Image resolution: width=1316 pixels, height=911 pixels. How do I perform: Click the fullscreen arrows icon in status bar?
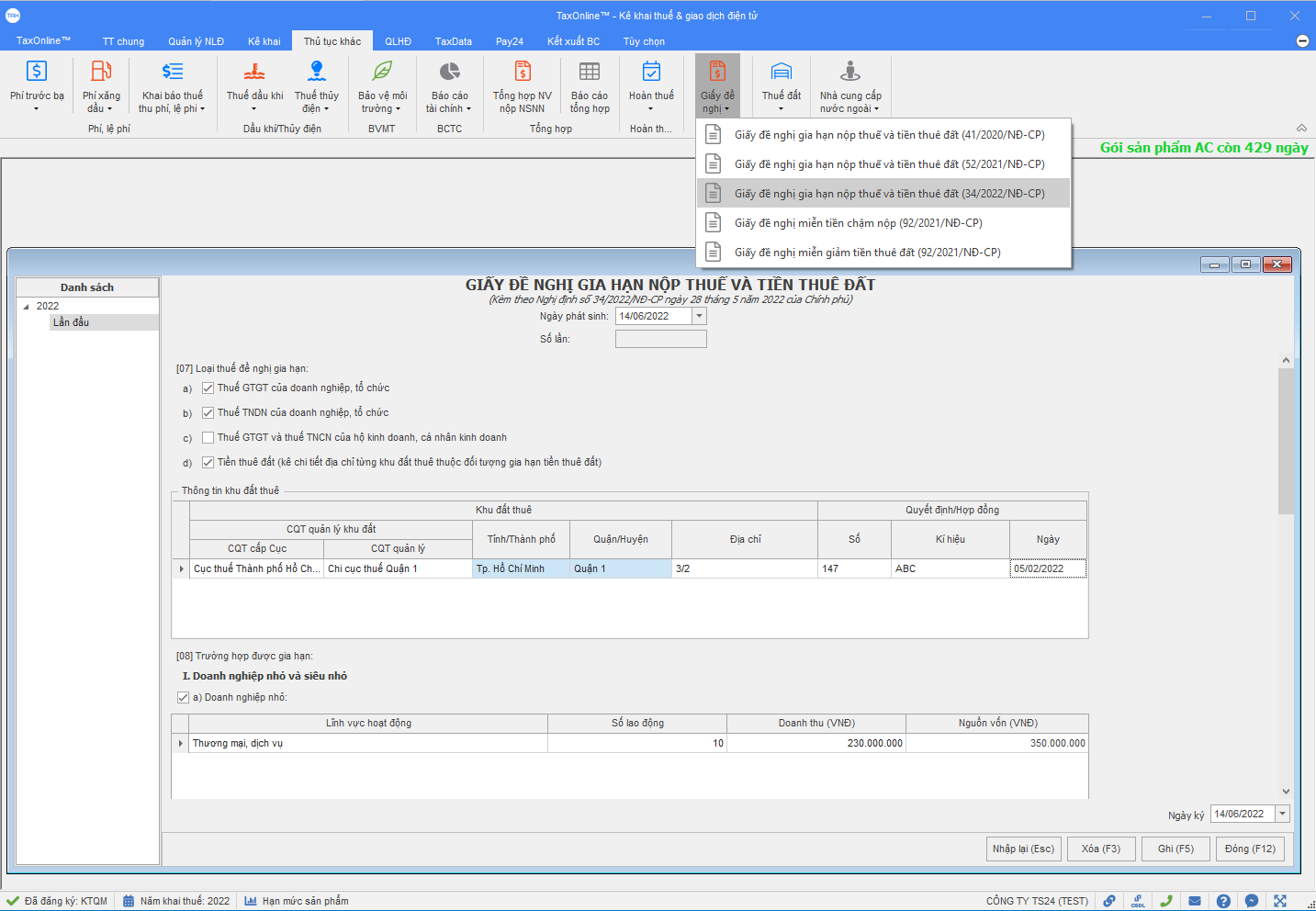pyautogui.click(x=1280, y=901)
